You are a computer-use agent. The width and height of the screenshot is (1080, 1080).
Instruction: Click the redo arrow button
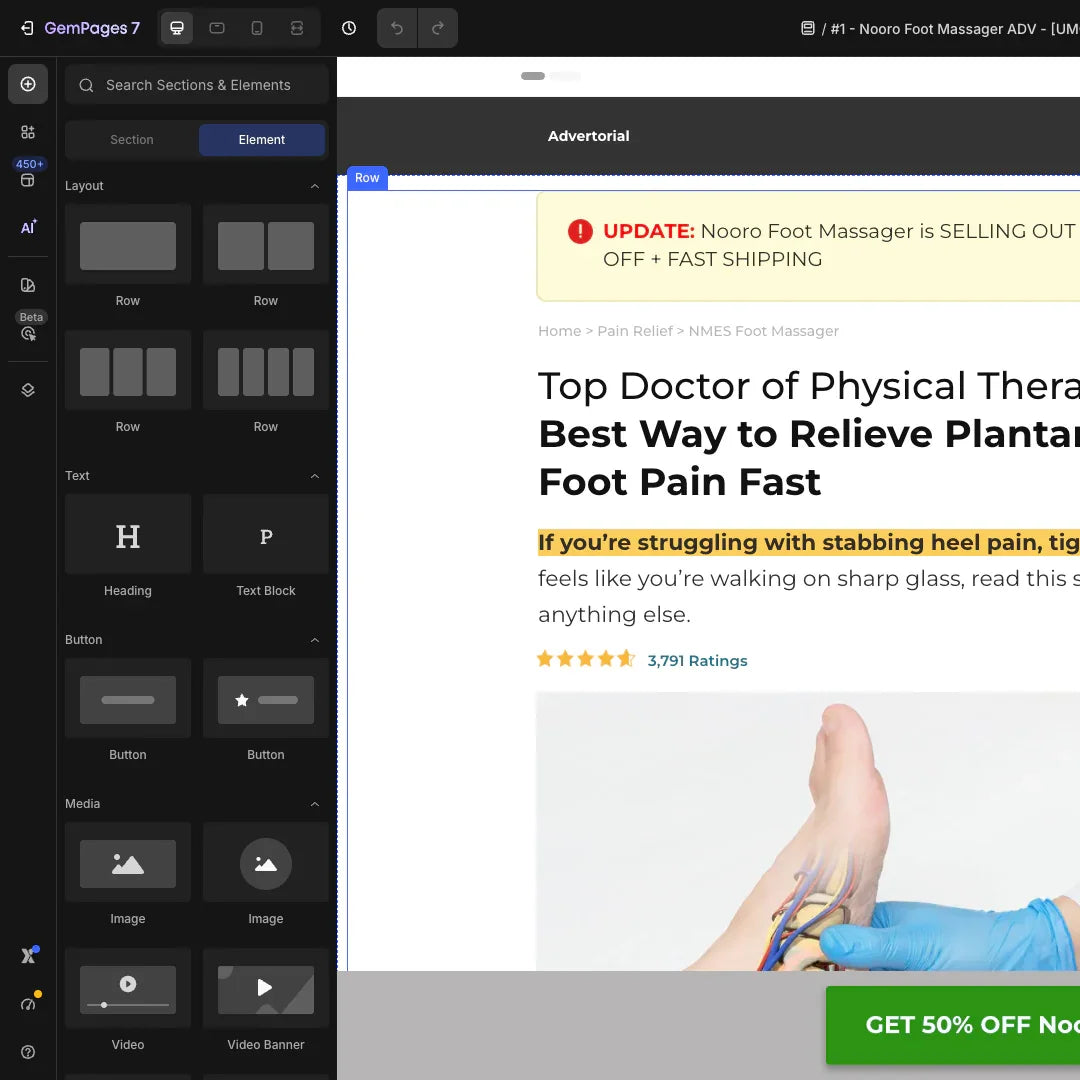[x=438, y=28]
